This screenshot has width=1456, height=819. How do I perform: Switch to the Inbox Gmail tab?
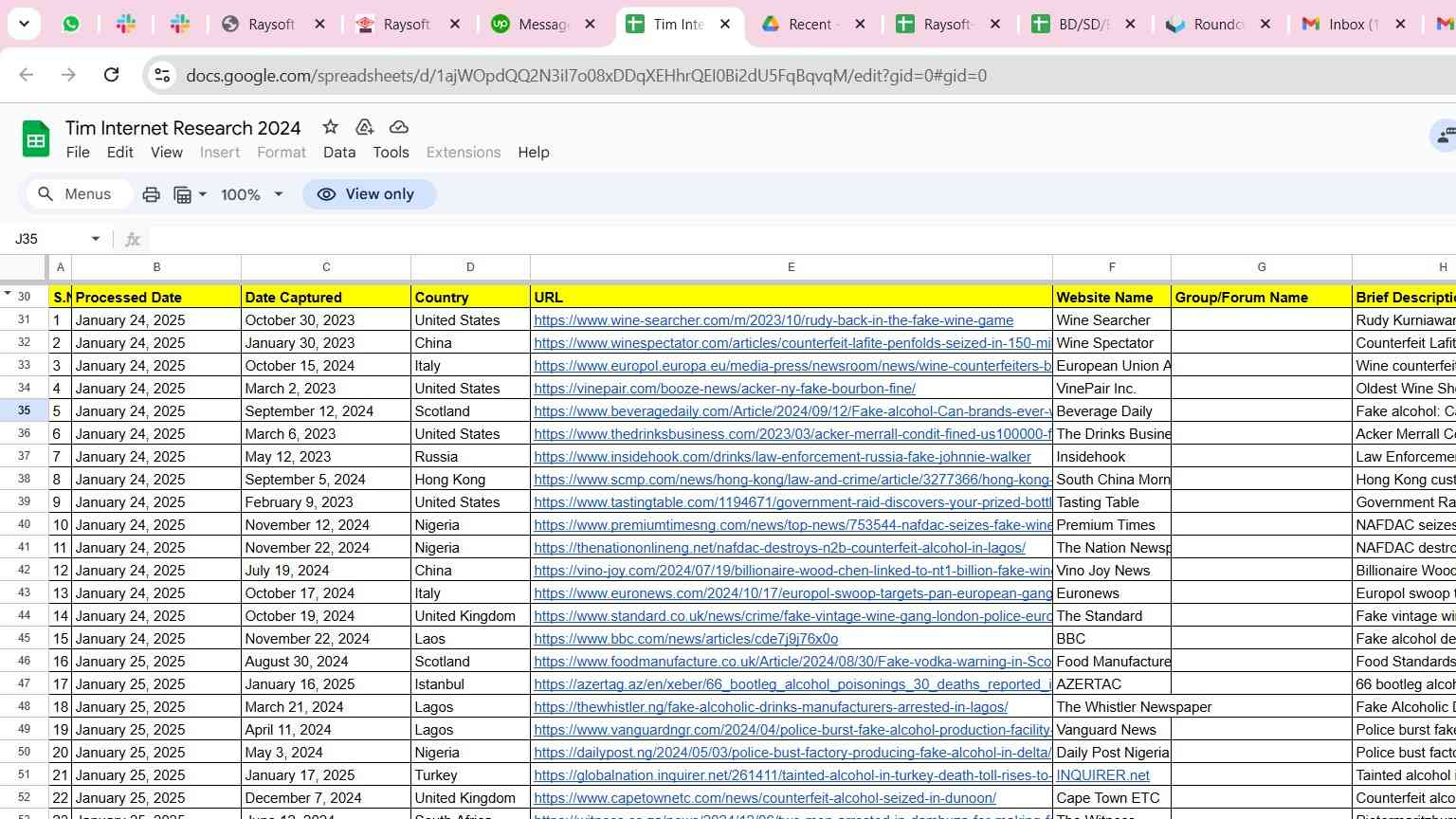(1341, 24)
